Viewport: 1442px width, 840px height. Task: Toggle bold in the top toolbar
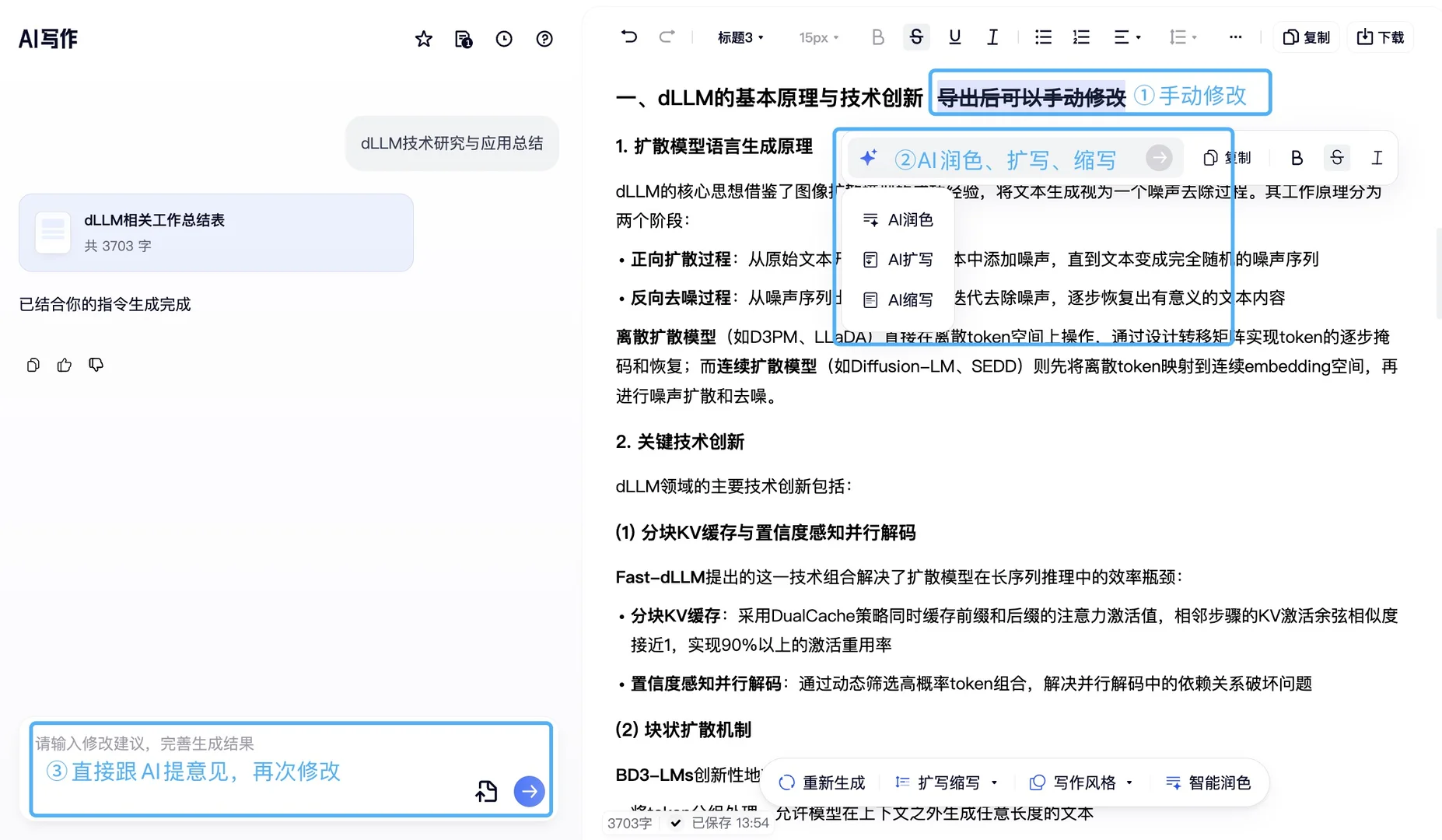coord(877,37)
